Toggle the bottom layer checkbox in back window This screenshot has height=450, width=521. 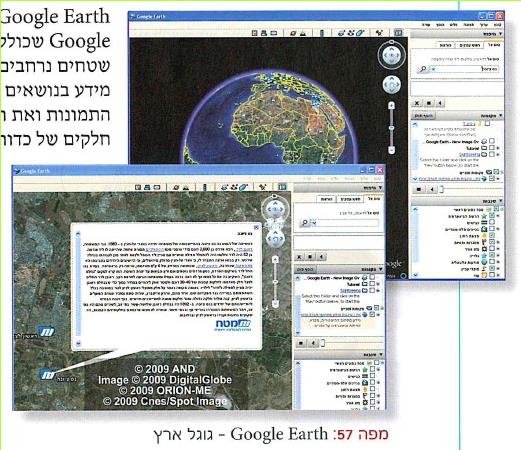point(491,275)
